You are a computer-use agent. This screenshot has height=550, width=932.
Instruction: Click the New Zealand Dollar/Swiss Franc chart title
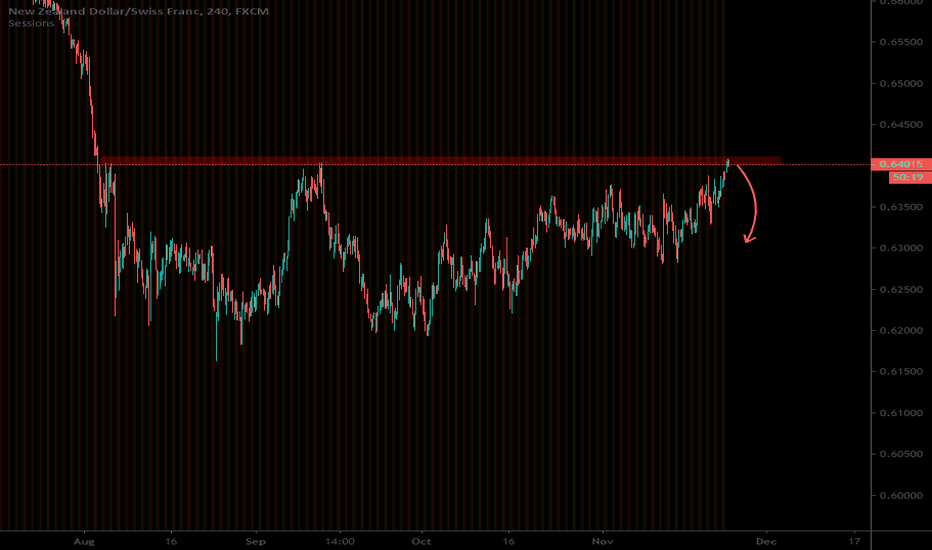click(x=138, y=11)
